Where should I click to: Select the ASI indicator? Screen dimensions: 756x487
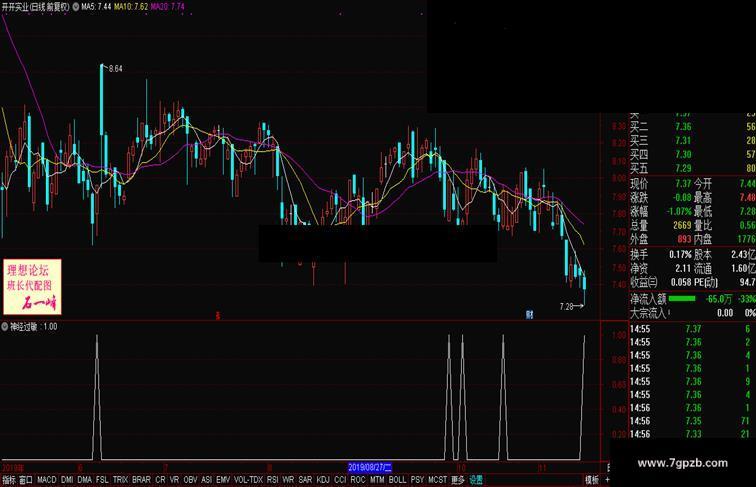[206, 480]
